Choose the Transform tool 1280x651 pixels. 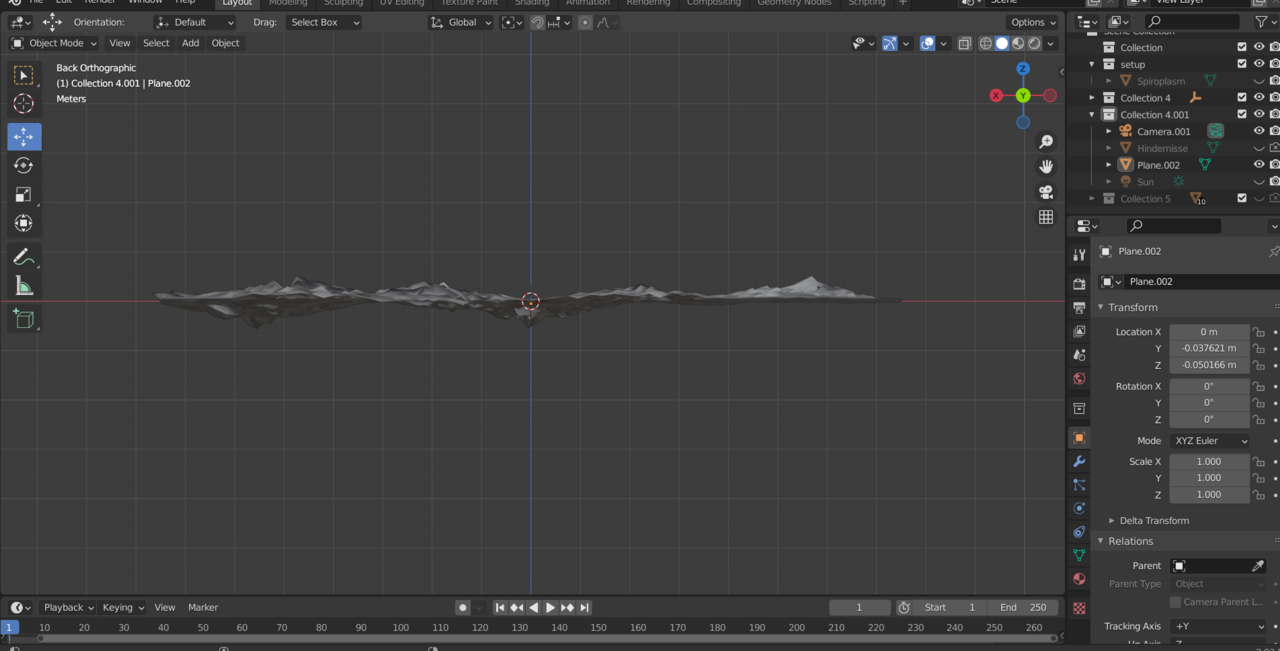pyautogui.click(x=24, y=223)
